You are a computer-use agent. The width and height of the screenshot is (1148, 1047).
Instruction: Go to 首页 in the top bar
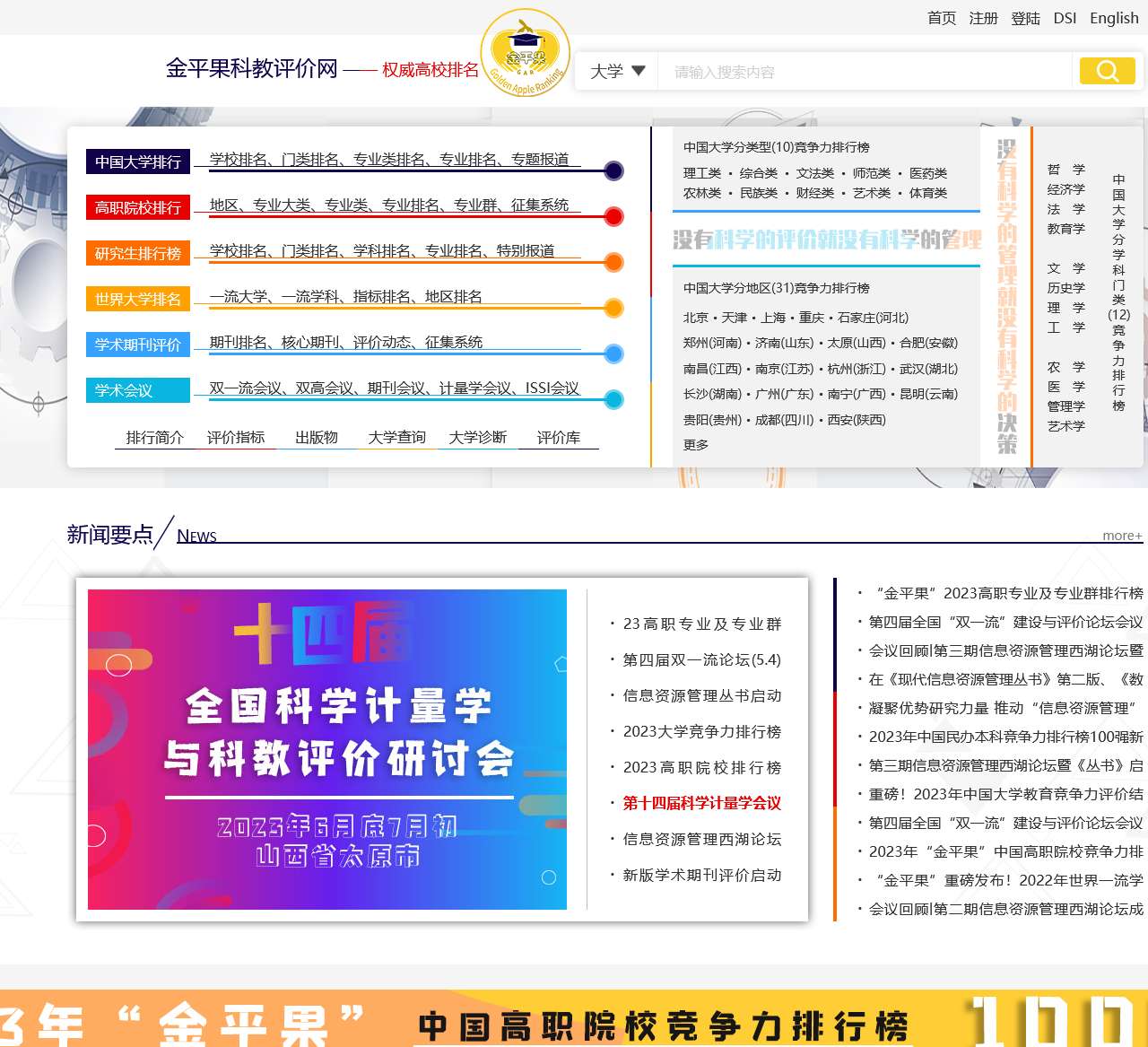942,18
